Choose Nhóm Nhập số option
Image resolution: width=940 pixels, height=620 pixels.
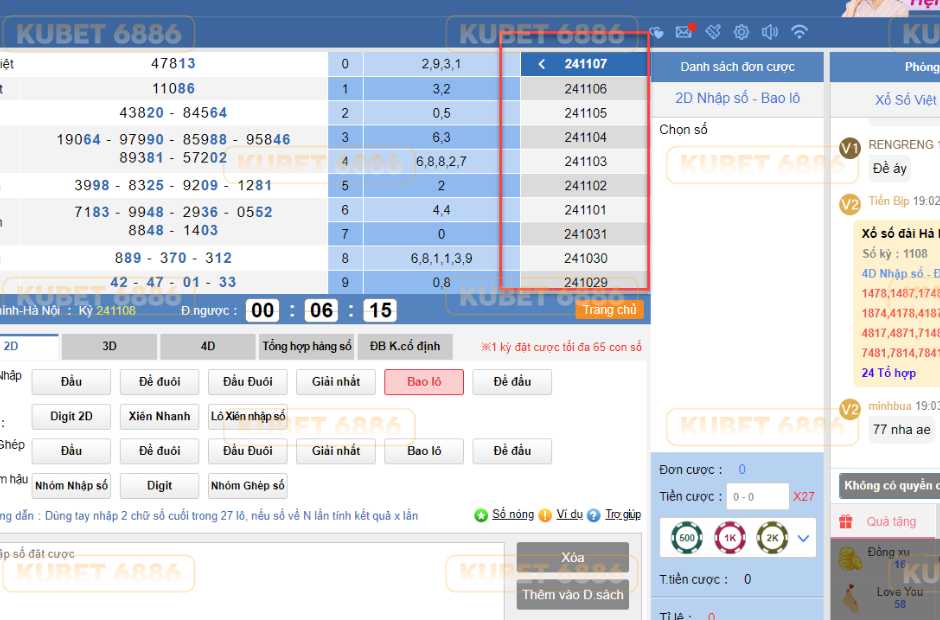[x=71, y=486]
